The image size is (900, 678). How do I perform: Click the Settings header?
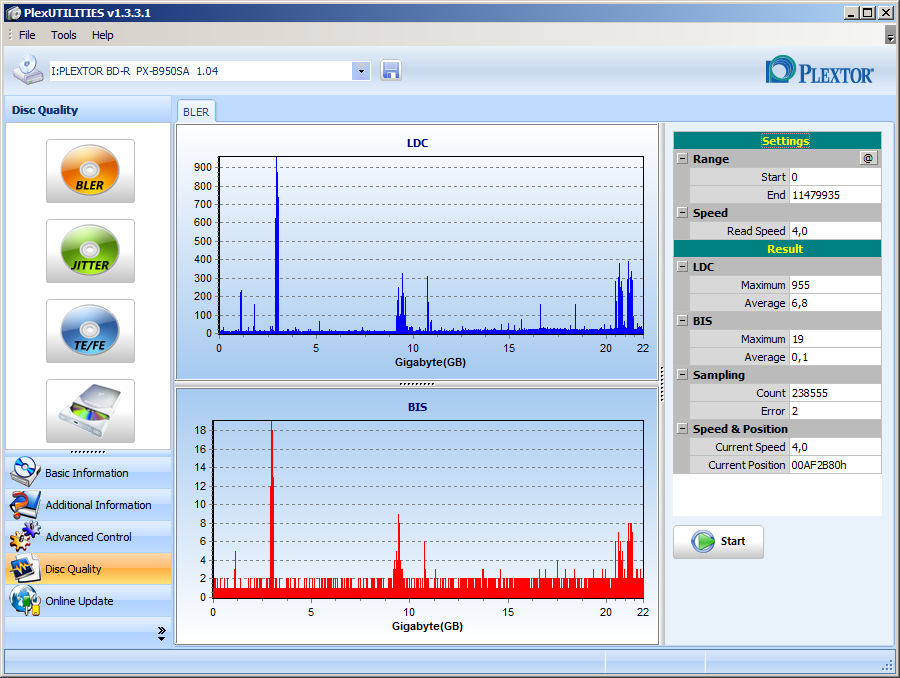click(x=777, y=141)
